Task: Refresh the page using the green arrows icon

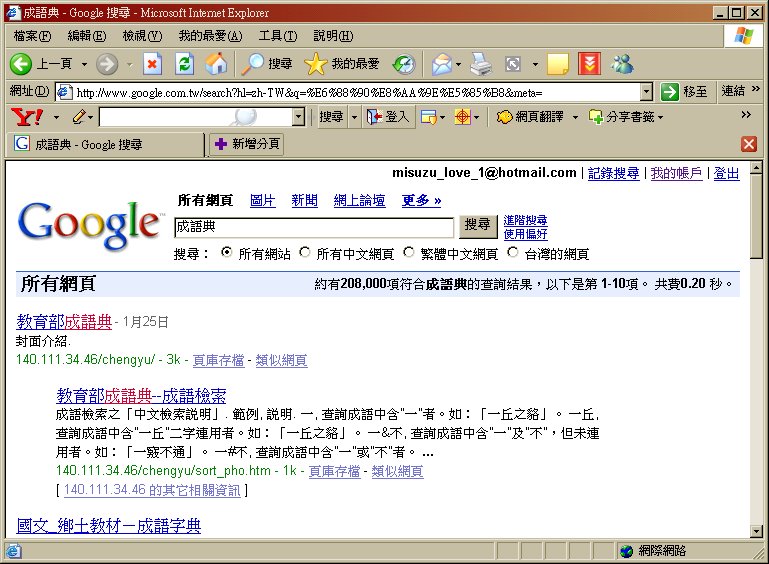Action: (x=184, y=64)
